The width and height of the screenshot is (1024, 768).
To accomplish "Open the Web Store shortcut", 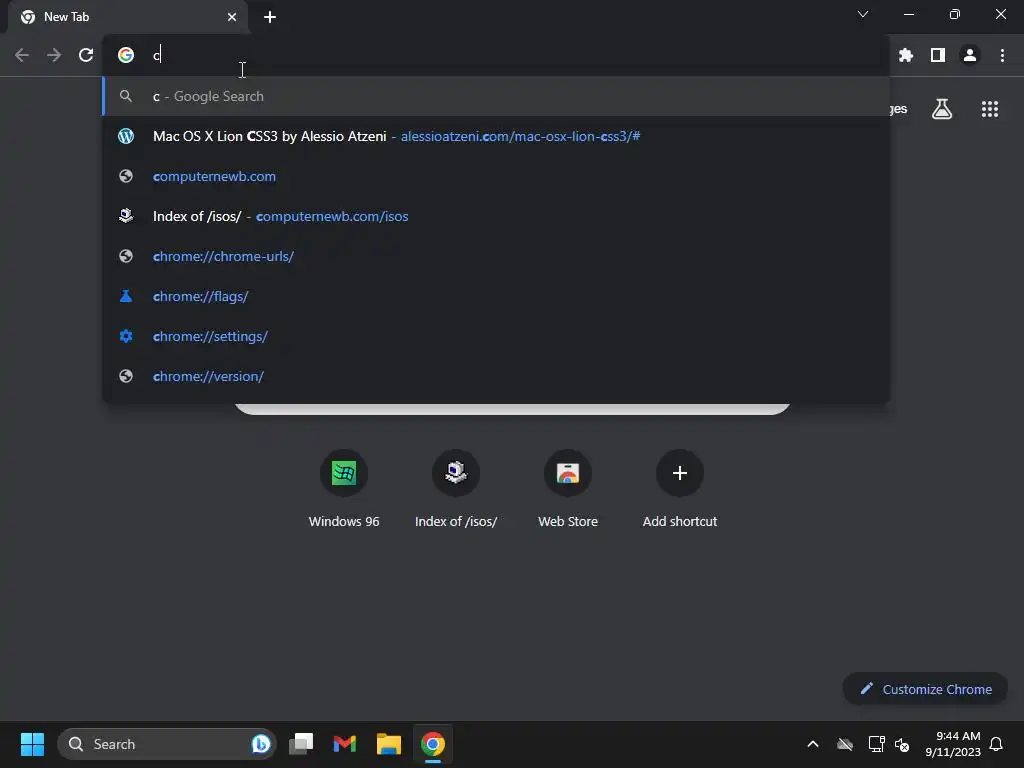I will [568, 488].
